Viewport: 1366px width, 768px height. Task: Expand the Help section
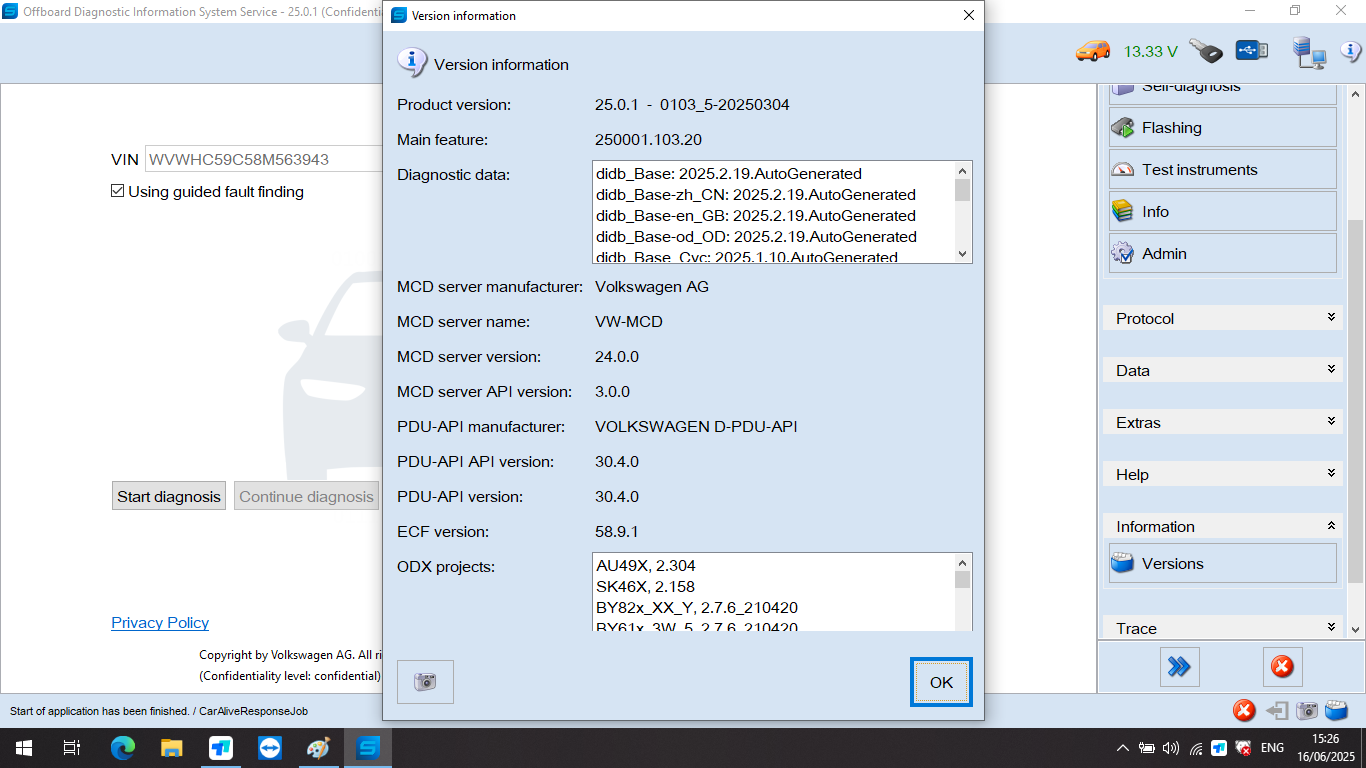(x=1222, y=473)
